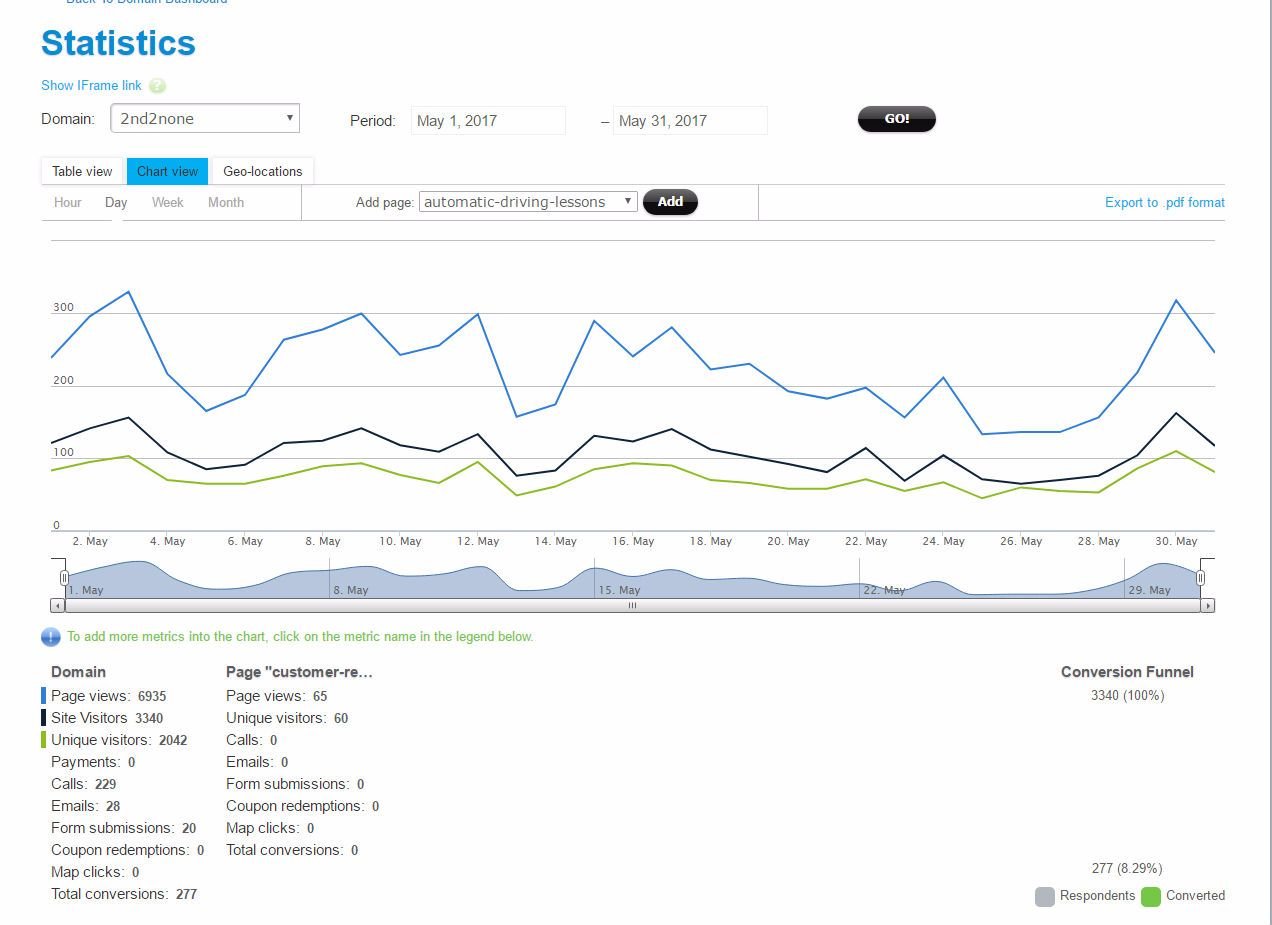Open the Add page dropdown
1272x925 pixels.
point(528,202)
